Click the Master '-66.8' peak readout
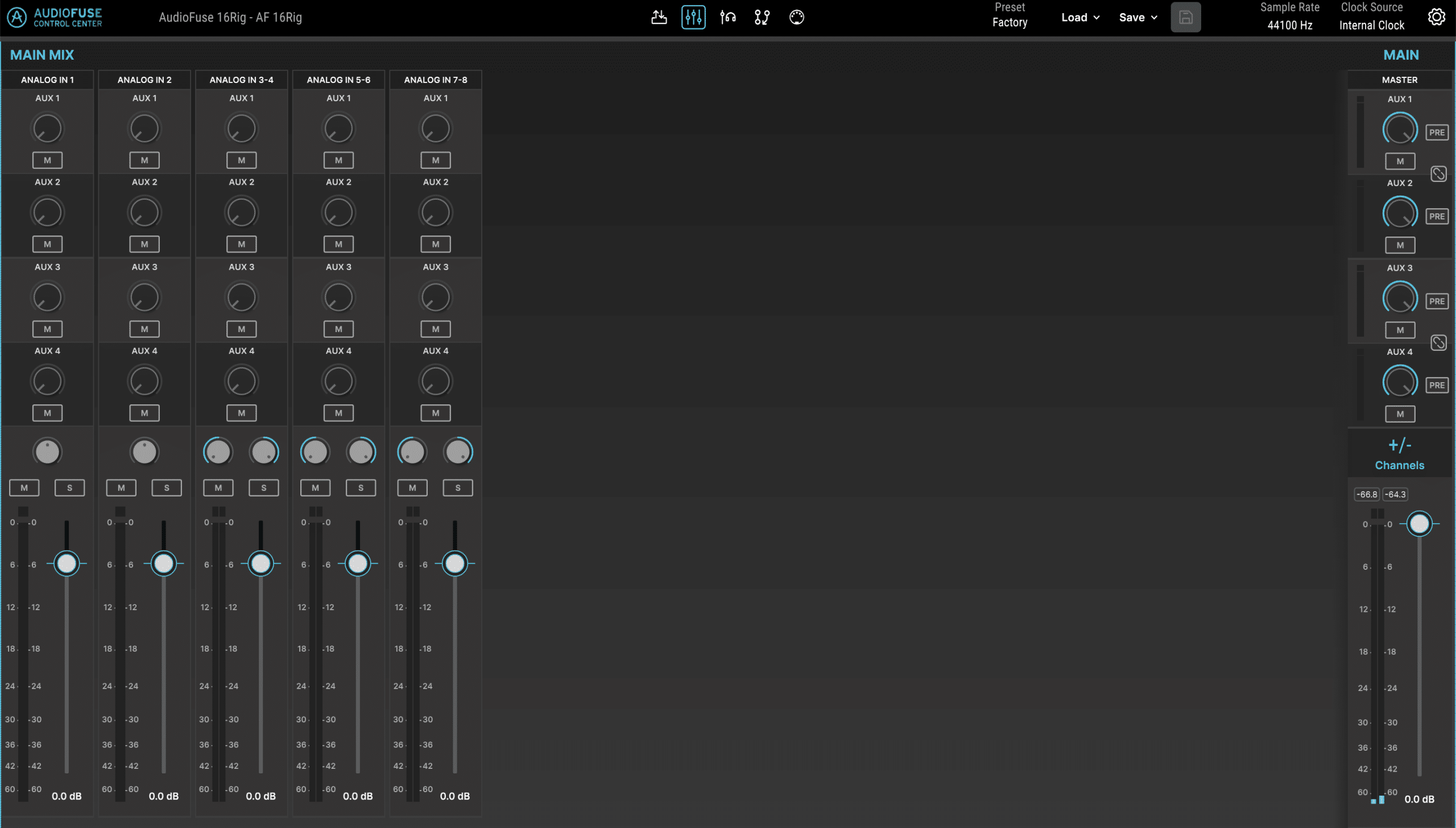The image size is (1456, 828). 1367,494
